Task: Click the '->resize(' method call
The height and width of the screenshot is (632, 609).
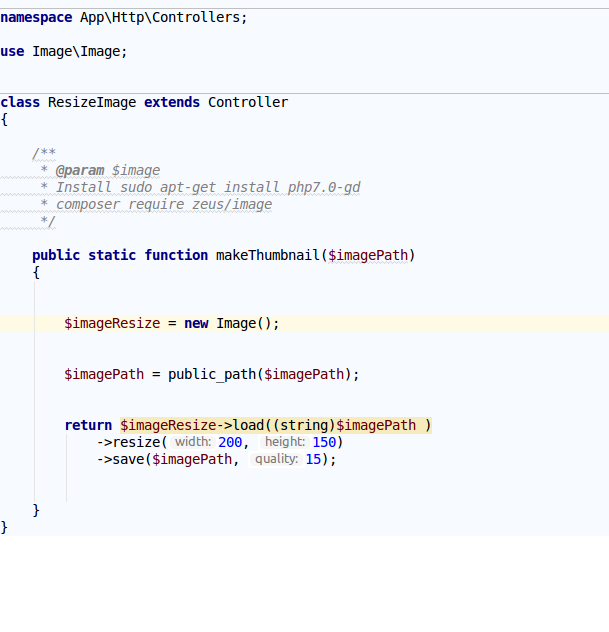Action: coord(132,443)
